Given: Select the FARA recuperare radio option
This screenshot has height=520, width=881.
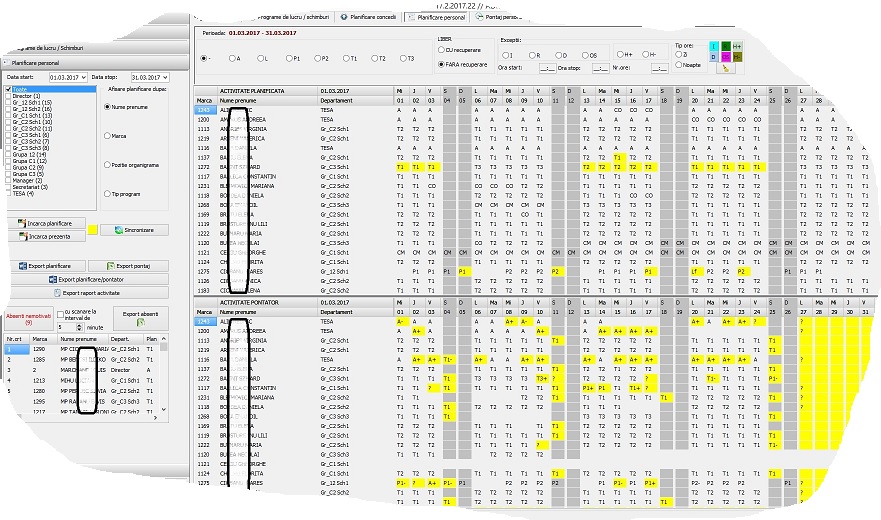Looking at the screenshot, I should pyautogui.click(x=441, y=65).
